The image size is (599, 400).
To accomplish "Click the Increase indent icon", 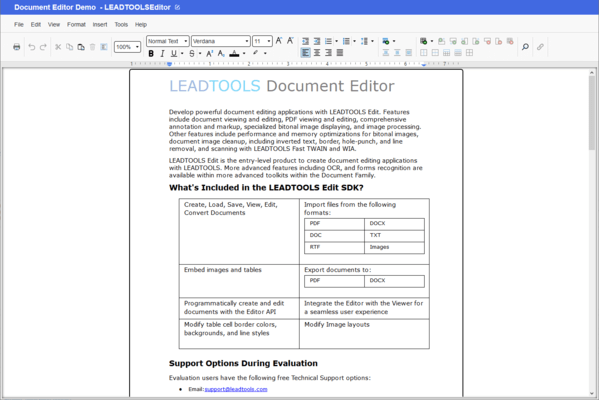I will coord(317,41).
